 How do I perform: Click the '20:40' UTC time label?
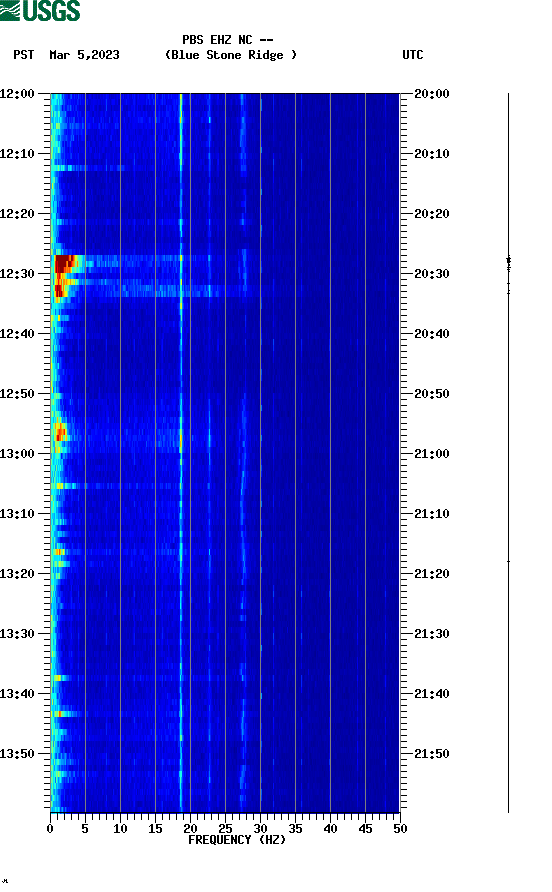tap(431, 334)
